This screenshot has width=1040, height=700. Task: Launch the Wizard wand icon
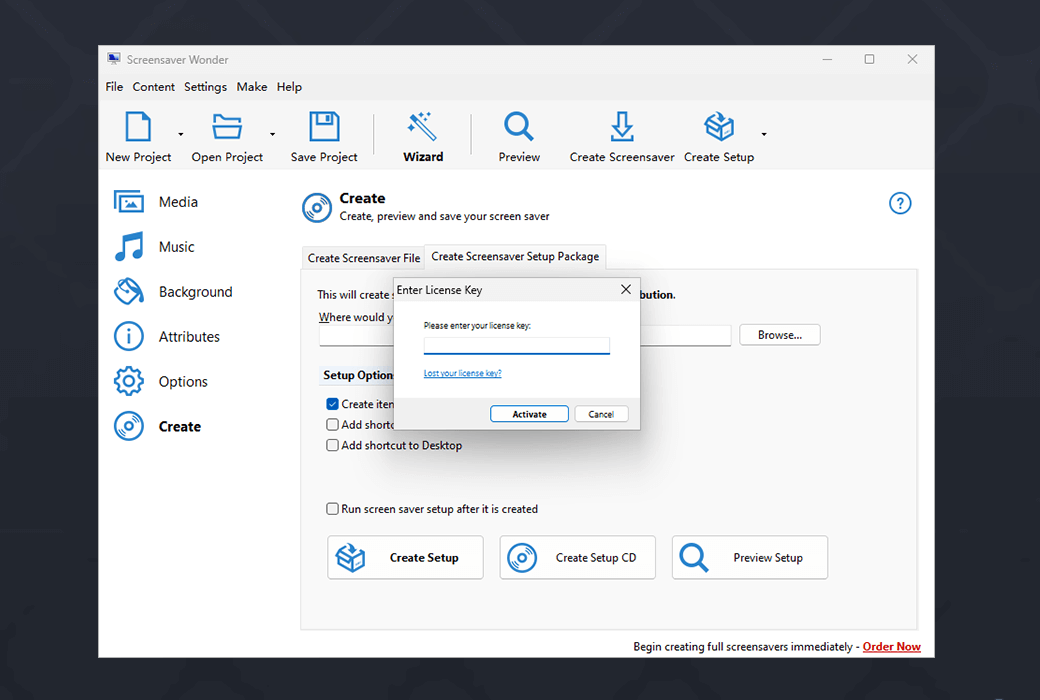click(422, 127)
